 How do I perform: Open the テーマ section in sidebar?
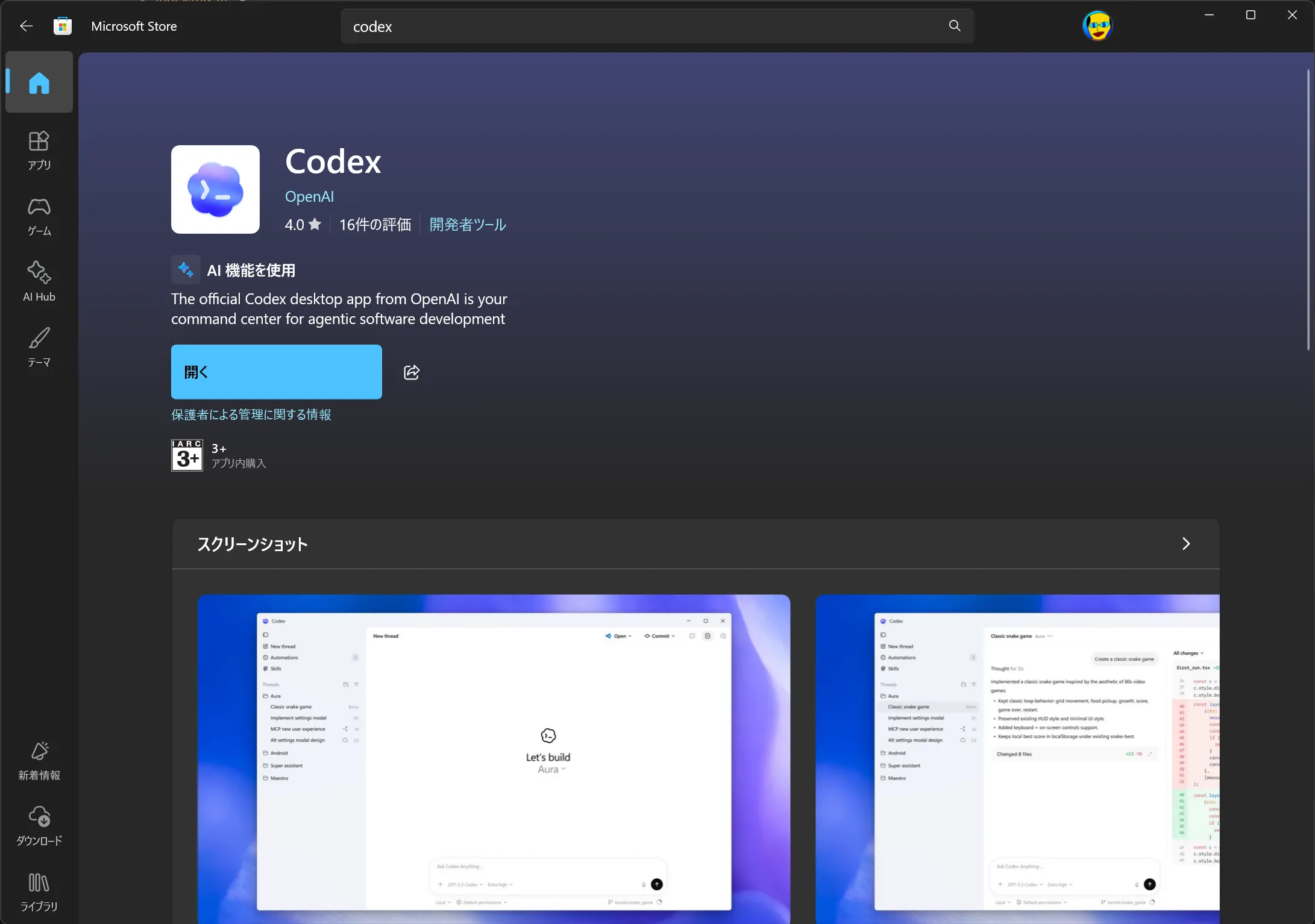pyautogui.click(x=39, y=348)
